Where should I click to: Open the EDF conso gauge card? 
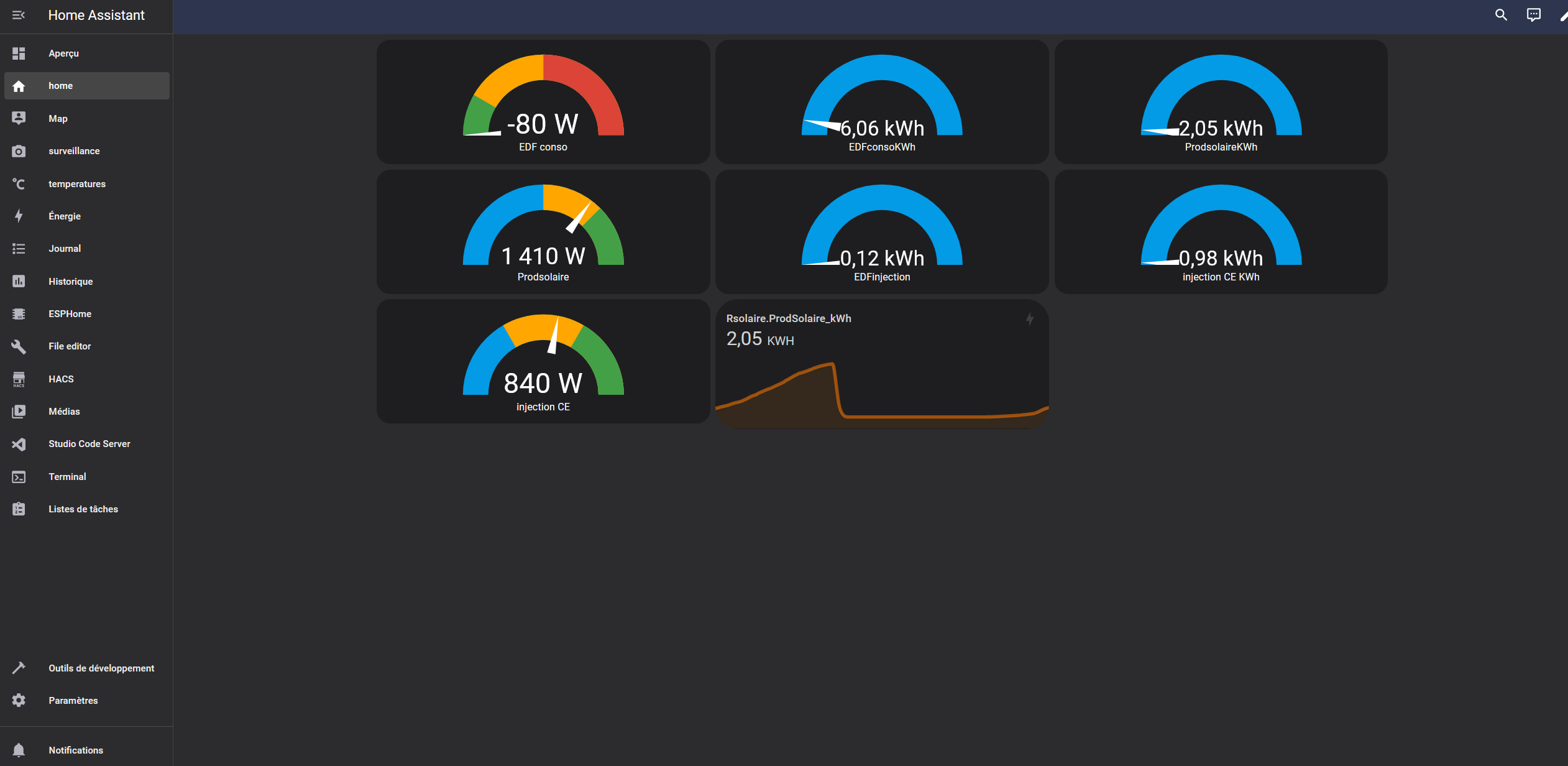(543, 102)
